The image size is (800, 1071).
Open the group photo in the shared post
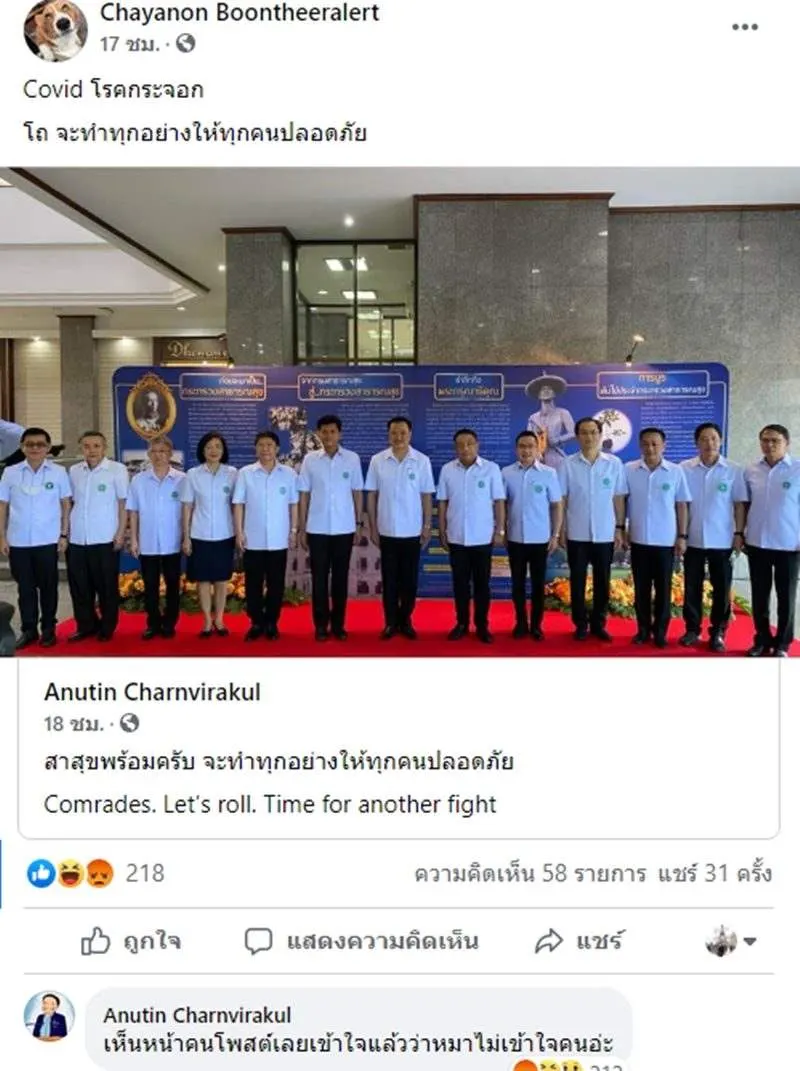(x=400, y=412)
